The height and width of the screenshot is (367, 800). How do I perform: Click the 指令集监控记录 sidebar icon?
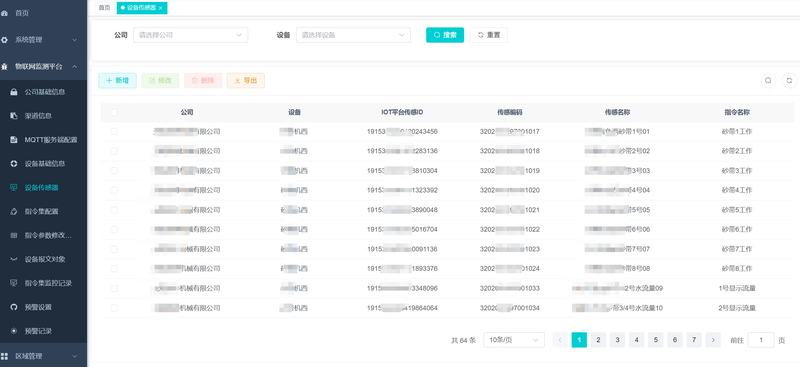click(x=14, y=283)
